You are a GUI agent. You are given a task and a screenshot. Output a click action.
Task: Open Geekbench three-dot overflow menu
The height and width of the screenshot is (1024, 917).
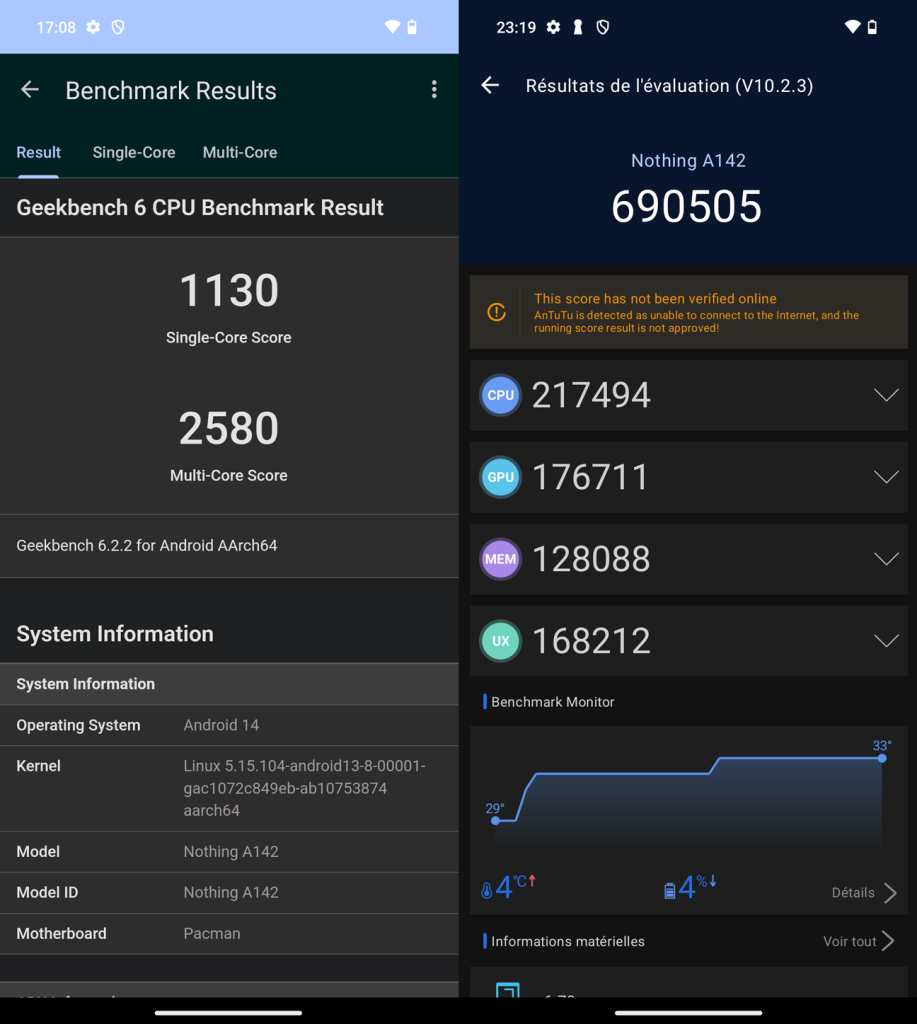pos(434,89)
